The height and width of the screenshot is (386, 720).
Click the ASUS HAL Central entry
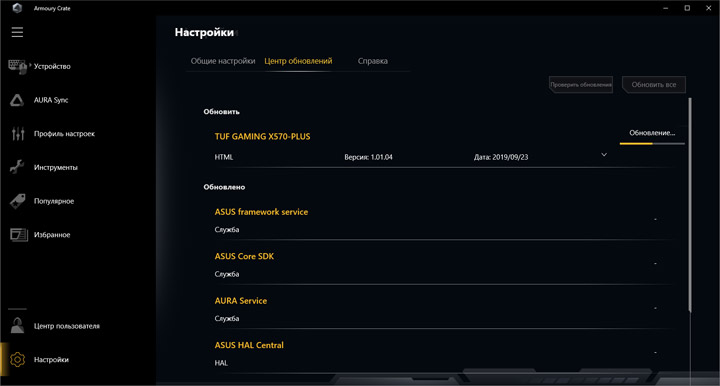click(x=249, y=345)
